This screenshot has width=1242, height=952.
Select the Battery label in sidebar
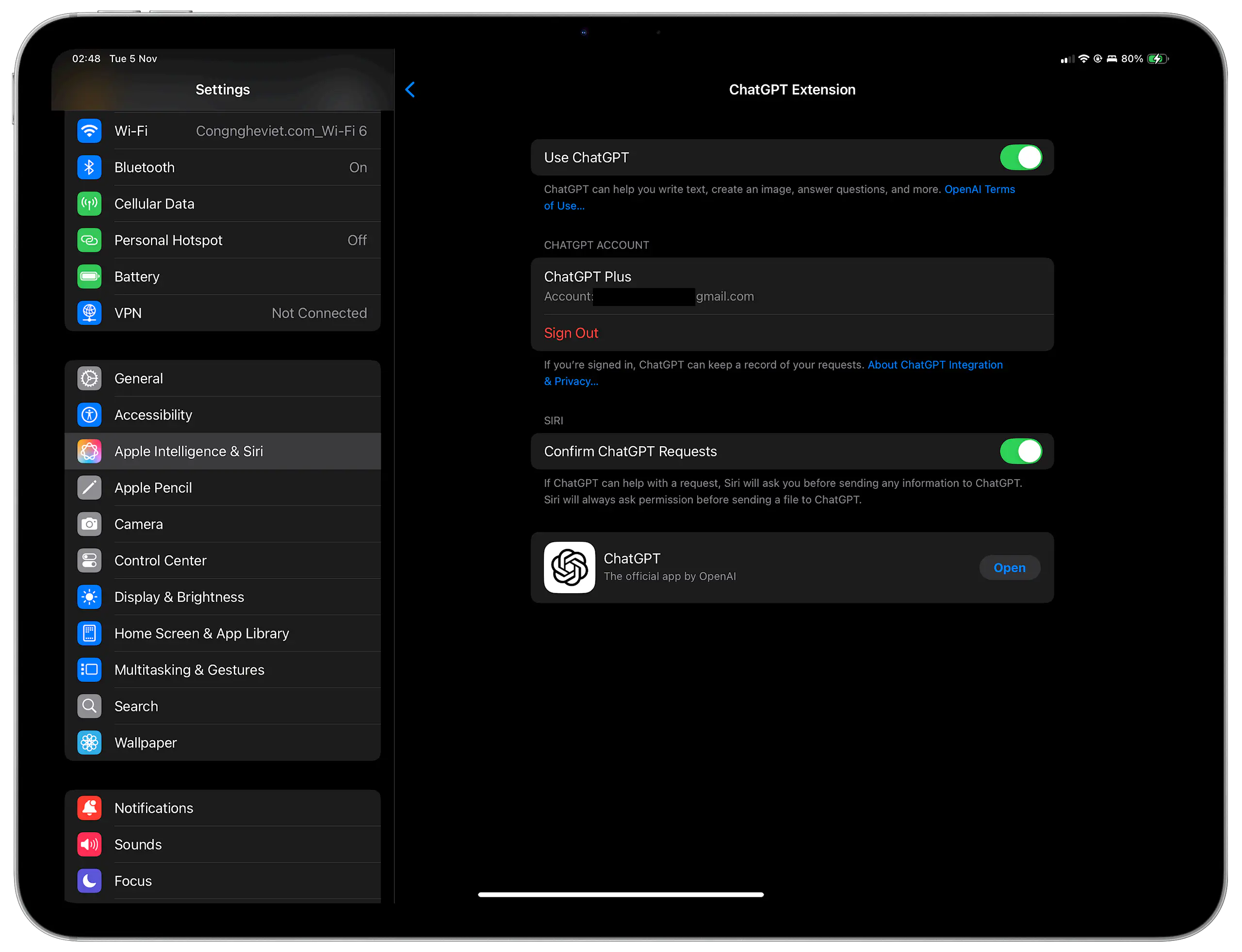tap(137, 276)
